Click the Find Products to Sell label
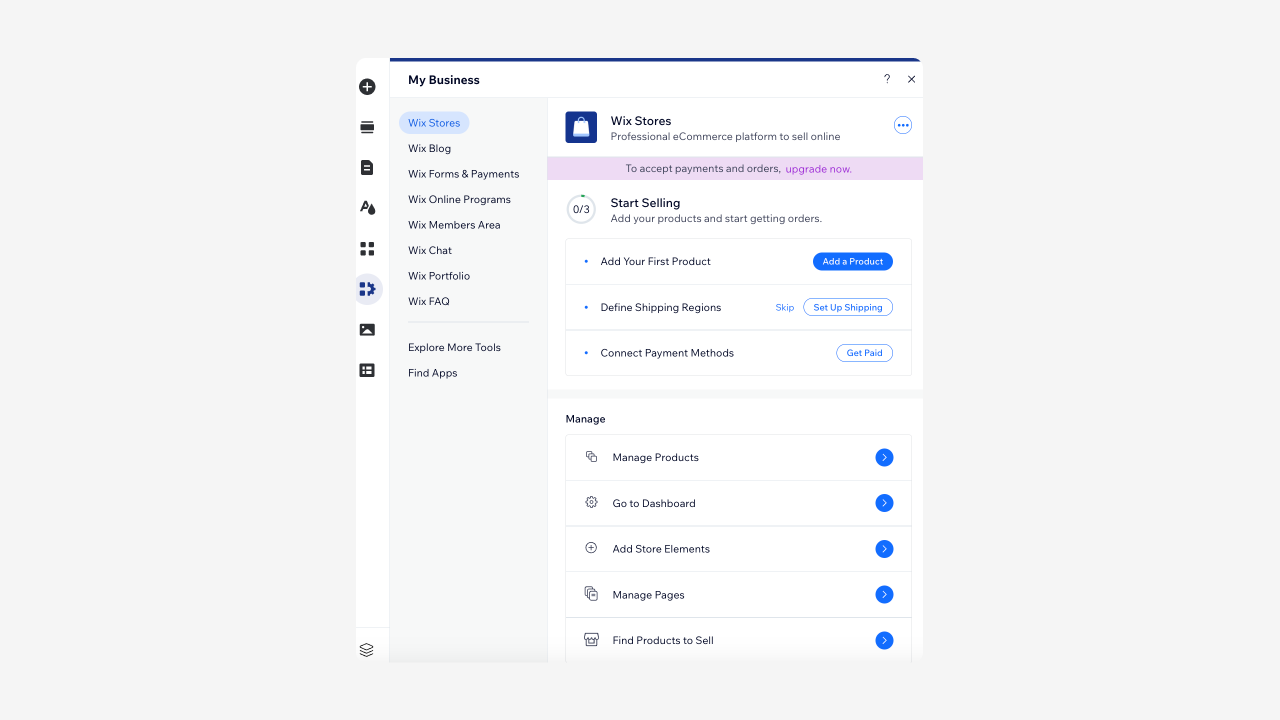The height and width of the screenshot is (720, 1280). point(663,640)
